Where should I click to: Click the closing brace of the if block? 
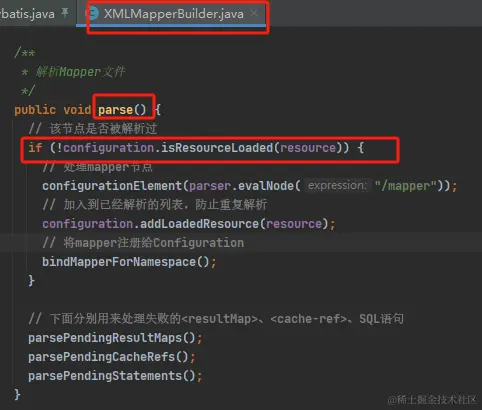(31, 281)
